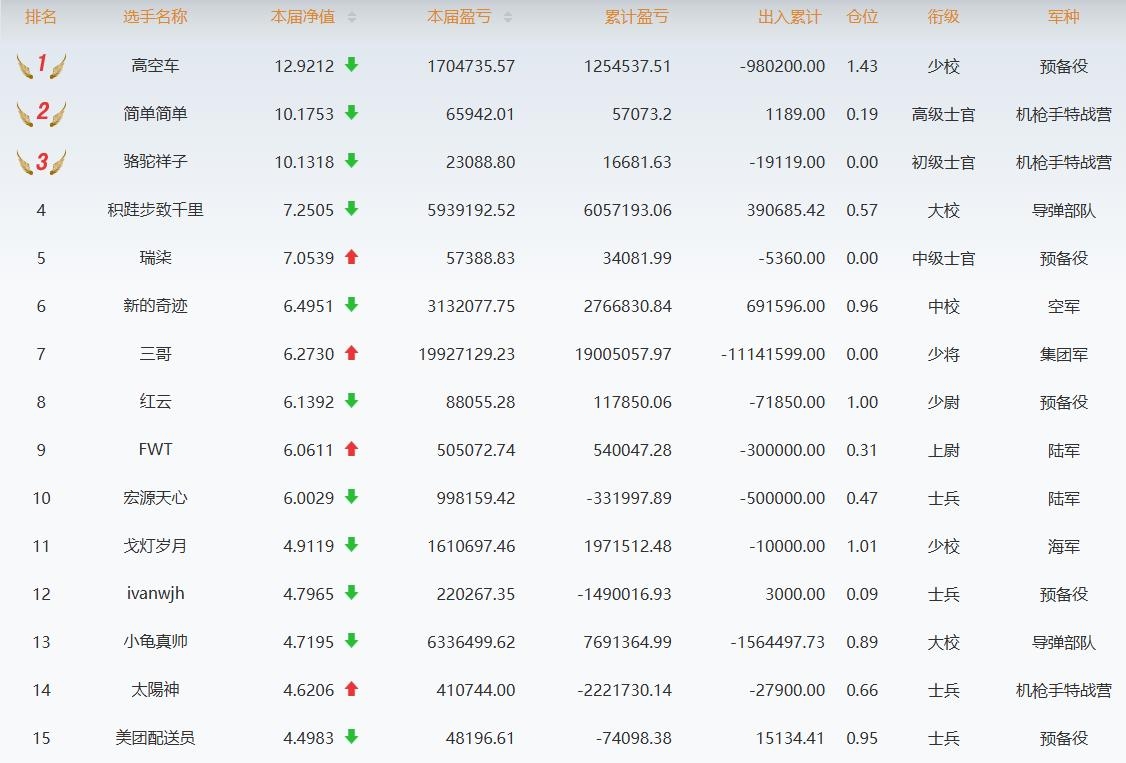Click the green down arrow beside 4.4983
Screen dimensions: 1126x763
(351, 737)
